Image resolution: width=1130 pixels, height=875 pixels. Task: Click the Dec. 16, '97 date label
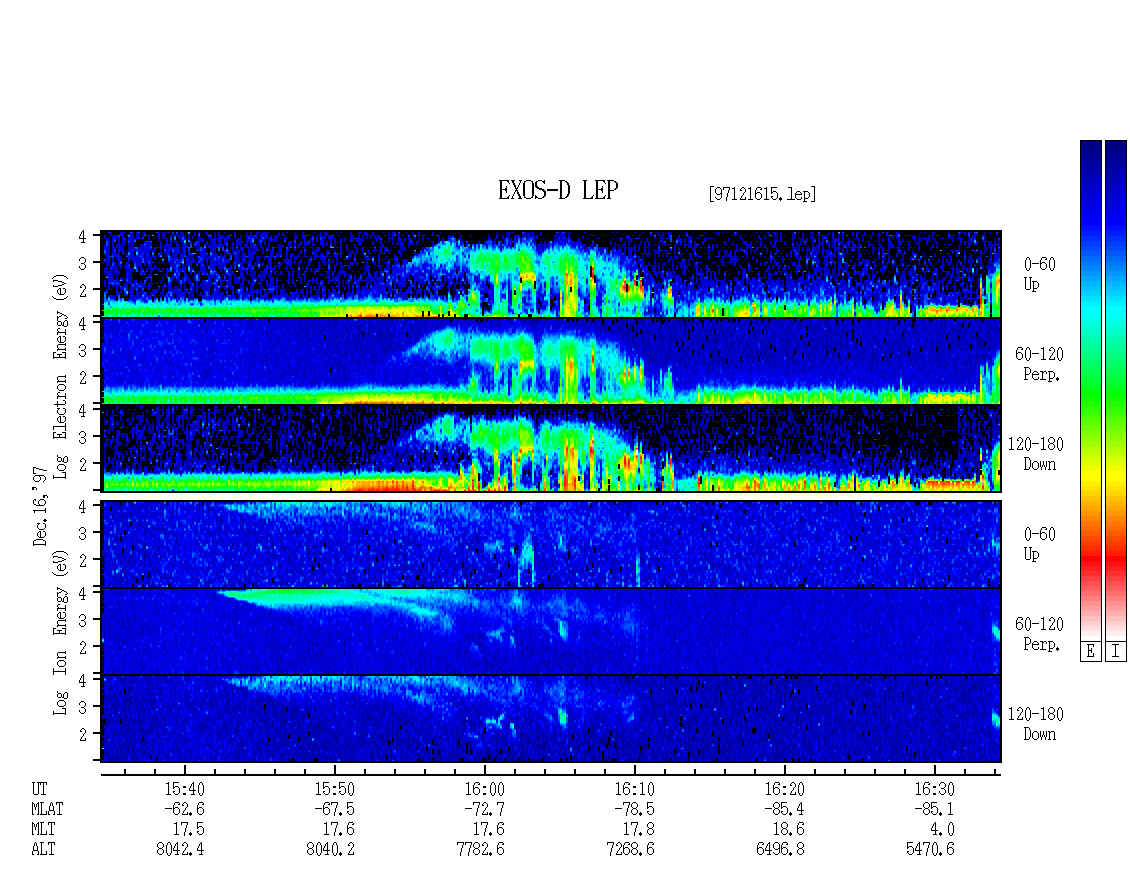(x=40, y=505)
